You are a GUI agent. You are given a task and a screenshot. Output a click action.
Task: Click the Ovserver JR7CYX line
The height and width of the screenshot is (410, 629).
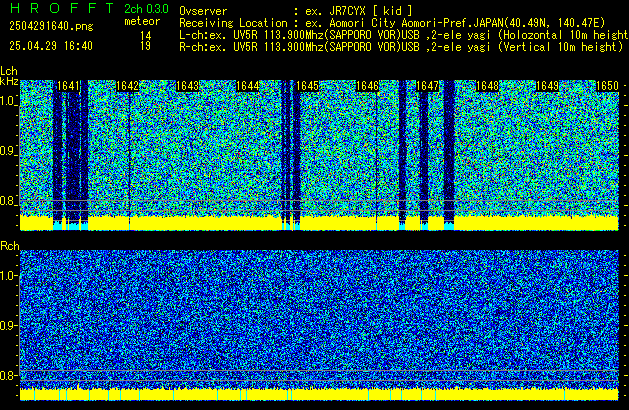(296, 11)
